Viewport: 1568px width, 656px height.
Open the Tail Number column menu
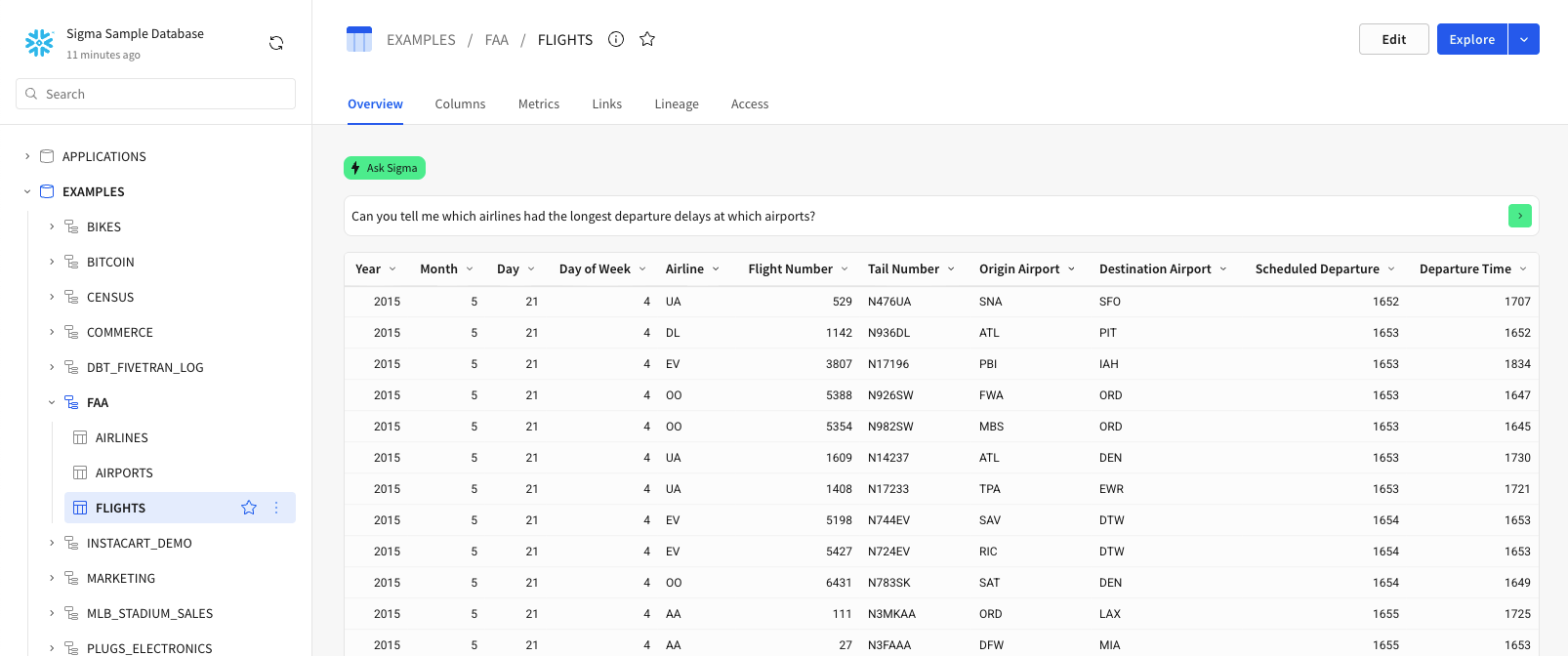point(951,269)
